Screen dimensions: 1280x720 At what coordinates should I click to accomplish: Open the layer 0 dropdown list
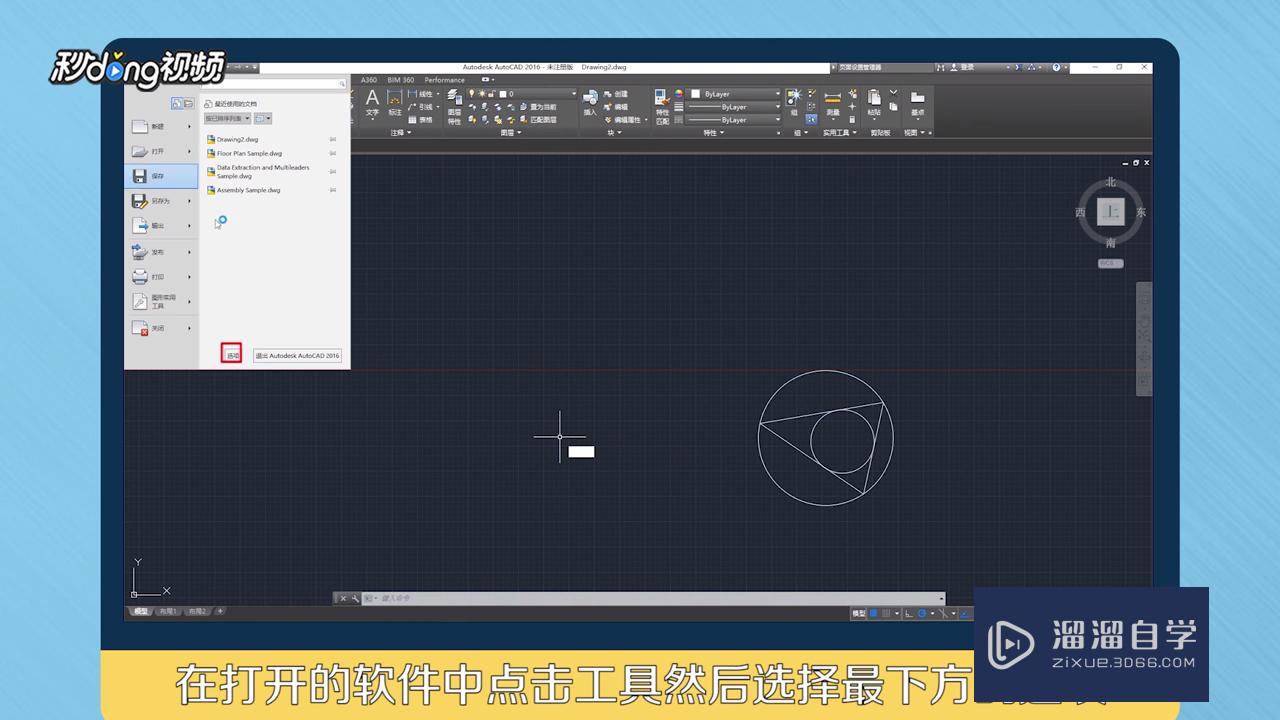(x=574, y=93)
